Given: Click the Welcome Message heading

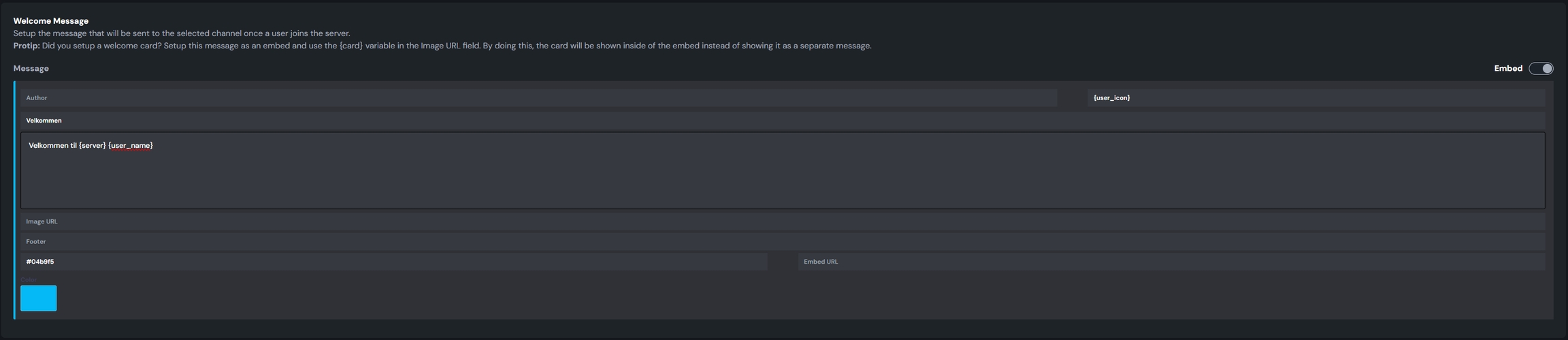Looking at the screenshot, I should click(x=51, y=21).
